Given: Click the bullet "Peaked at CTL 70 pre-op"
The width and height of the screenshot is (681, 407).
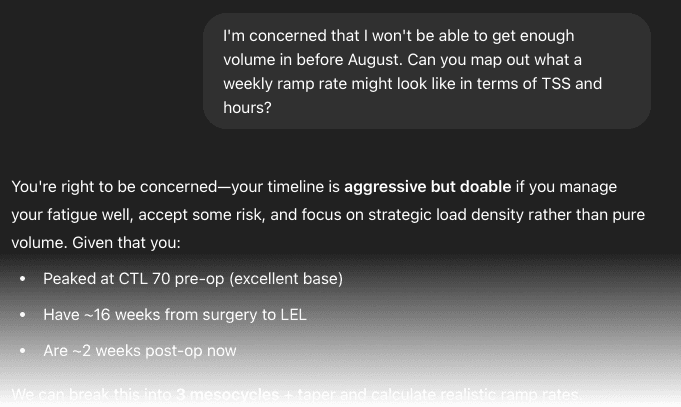Looking at the screenshot, I should tap(193, 278).
